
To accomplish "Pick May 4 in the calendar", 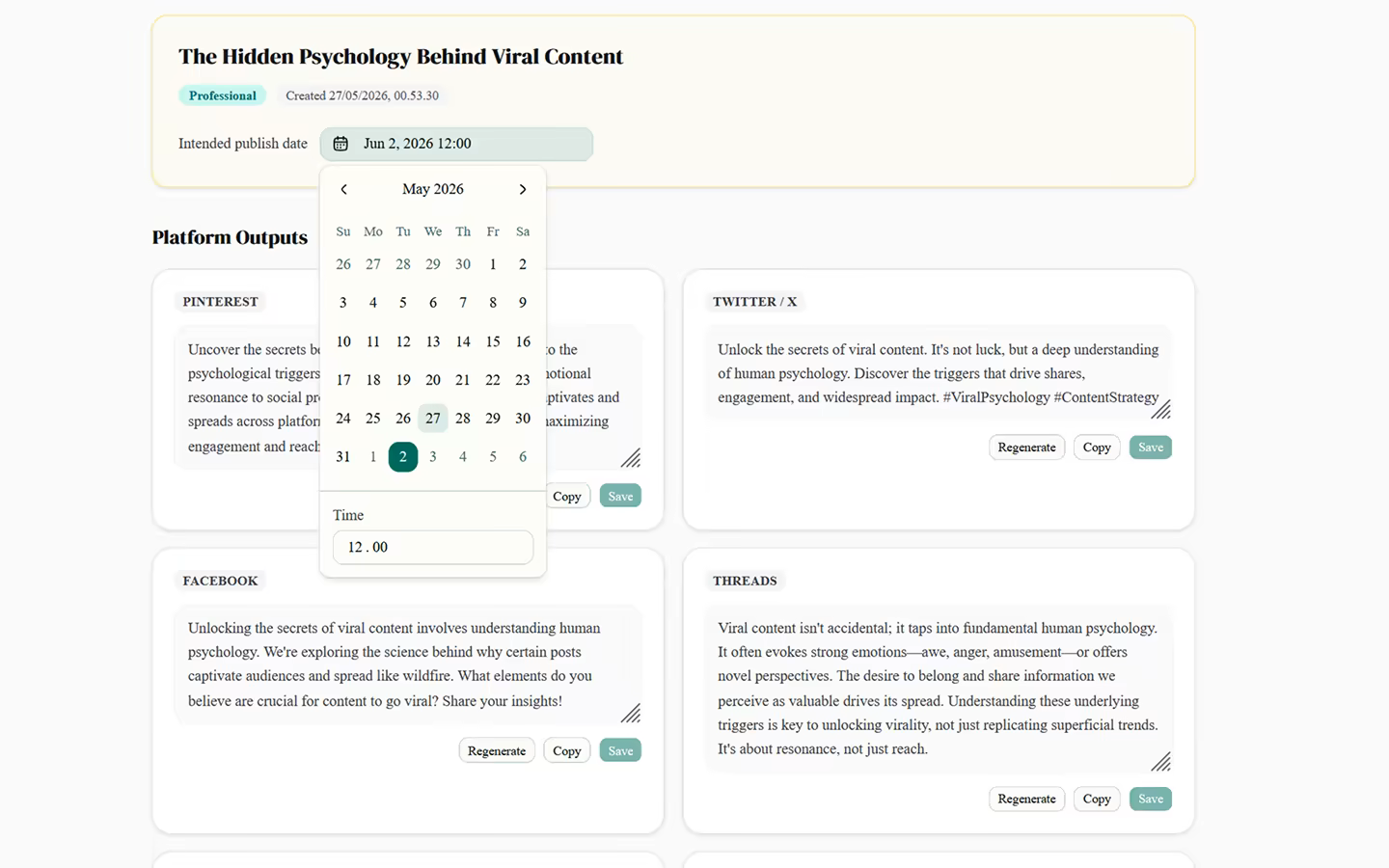I will pos(373,303).
